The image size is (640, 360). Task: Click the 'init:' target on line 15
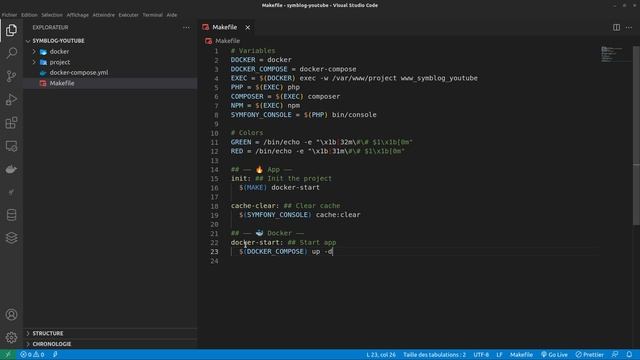click(x=241, y=178)
